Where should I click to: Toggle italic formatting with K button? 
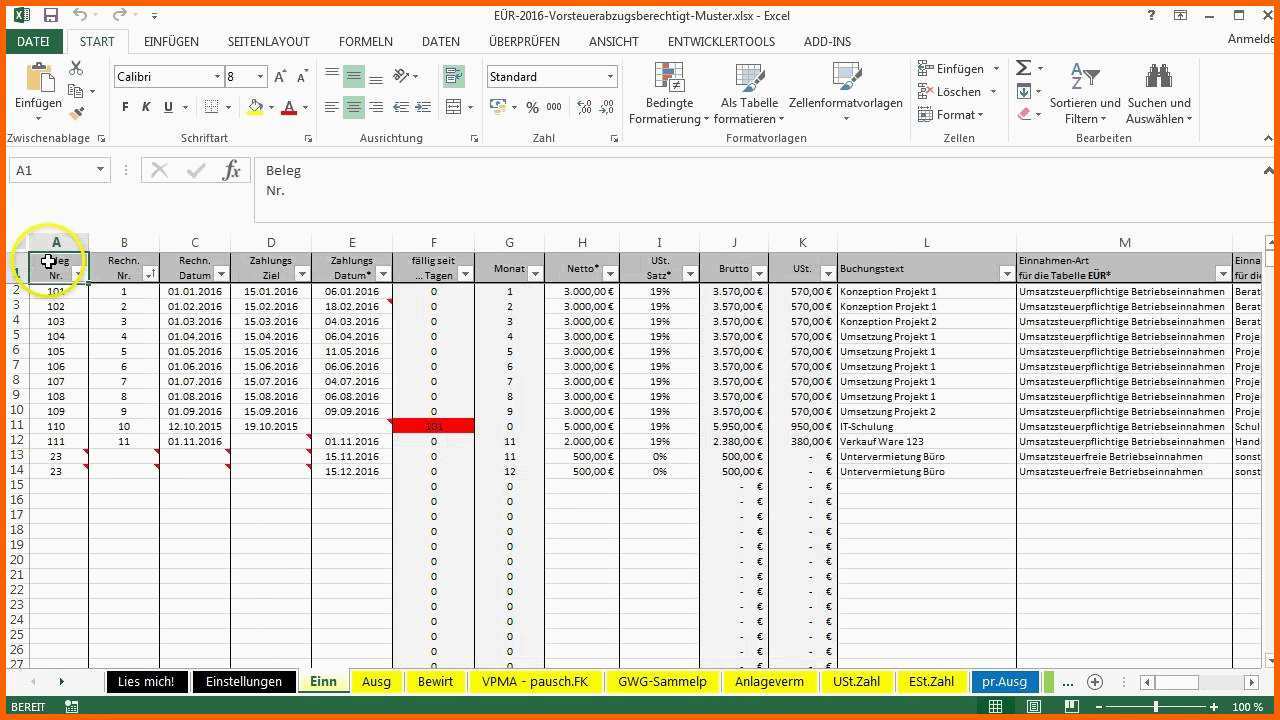tap(146, 107)
